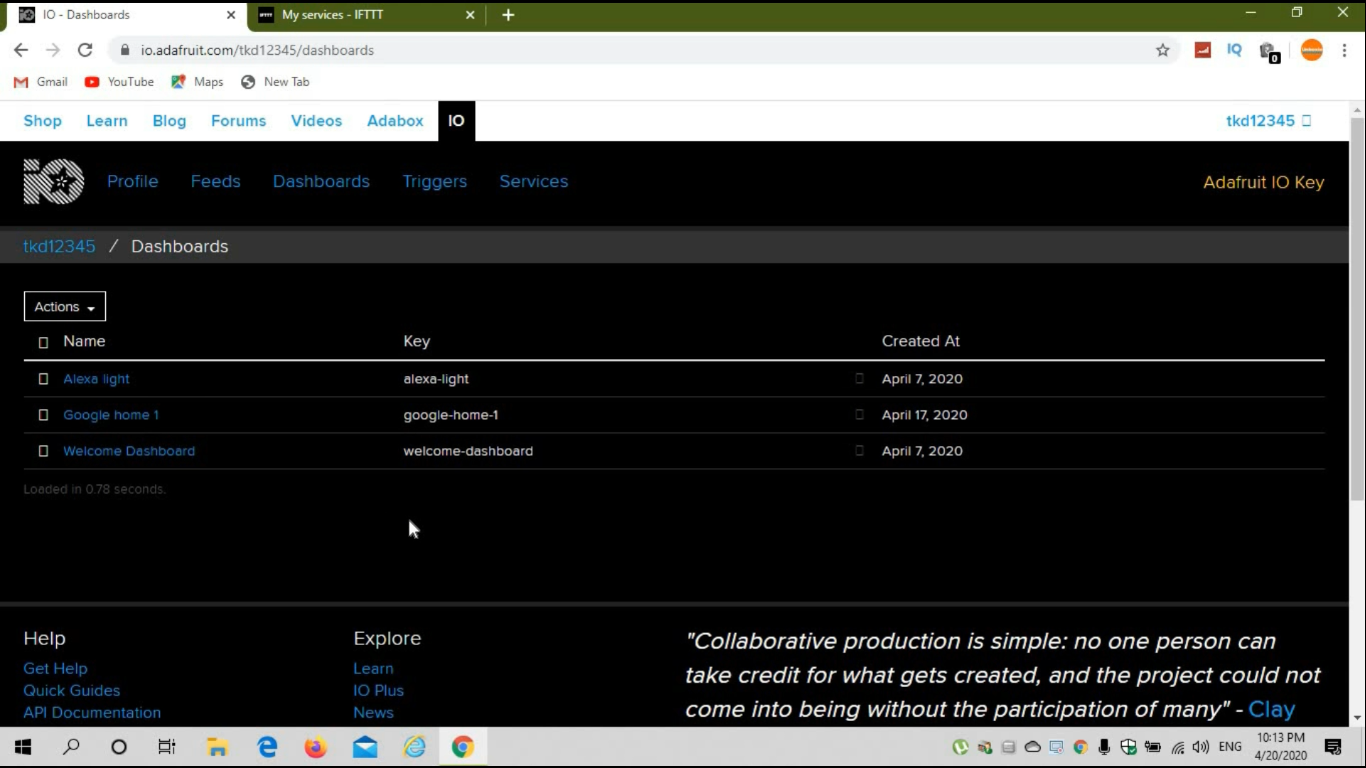Go to Feeds in the IO navigation
The width and height of the screenshot is (1366, 768).
click(216, 181)
